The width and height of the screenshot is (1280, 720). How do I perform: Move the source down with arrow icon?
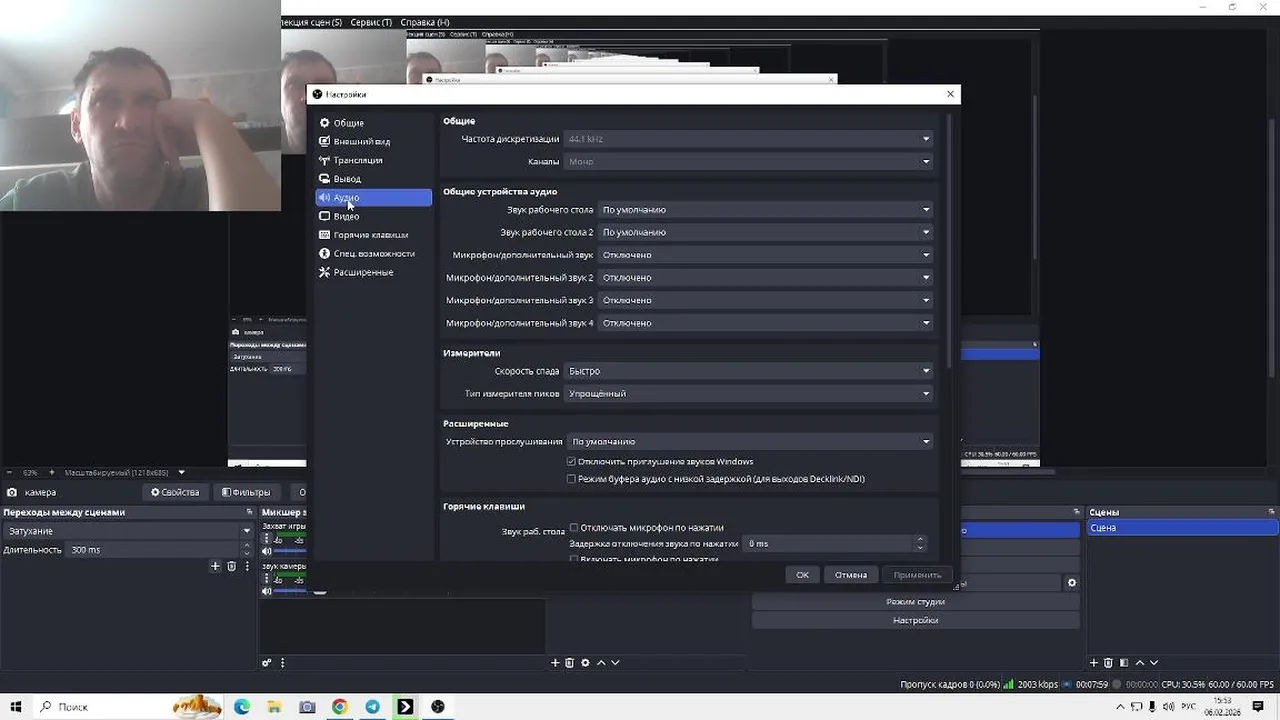tap(615, 662)
